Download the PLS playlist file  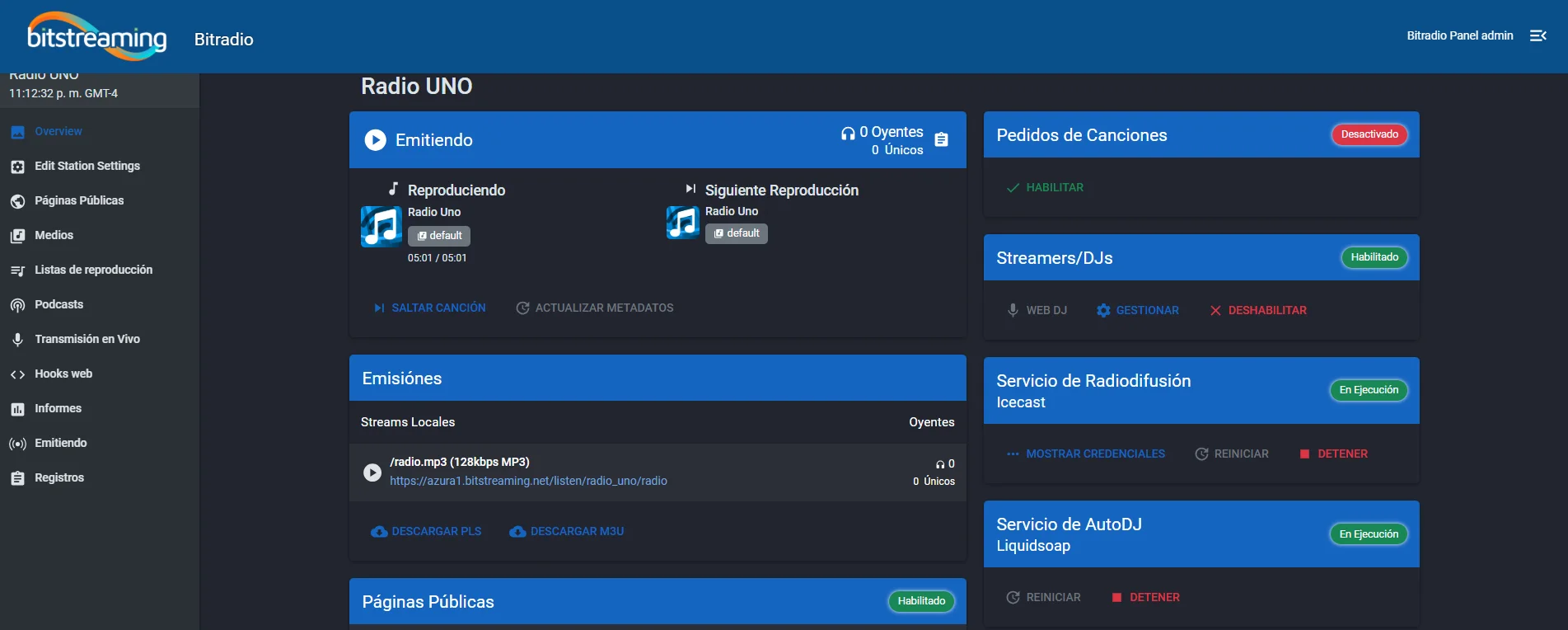point(426,531)
